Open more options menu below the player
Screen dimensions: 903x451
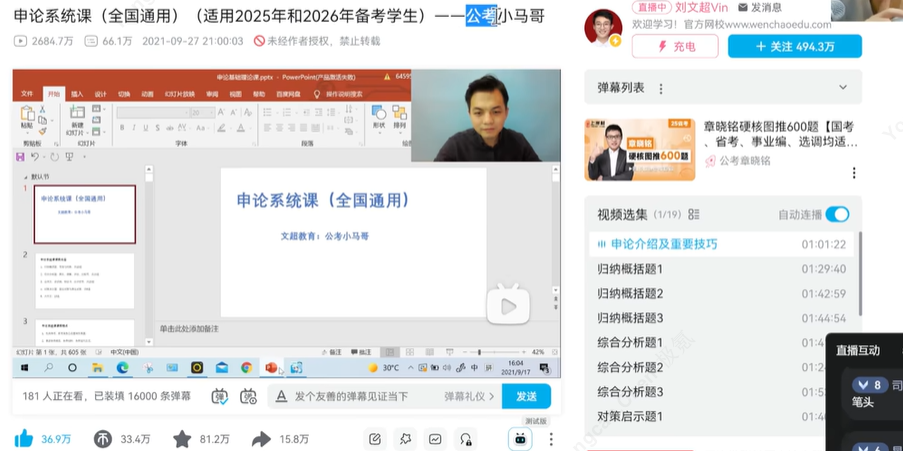point(551,439)
